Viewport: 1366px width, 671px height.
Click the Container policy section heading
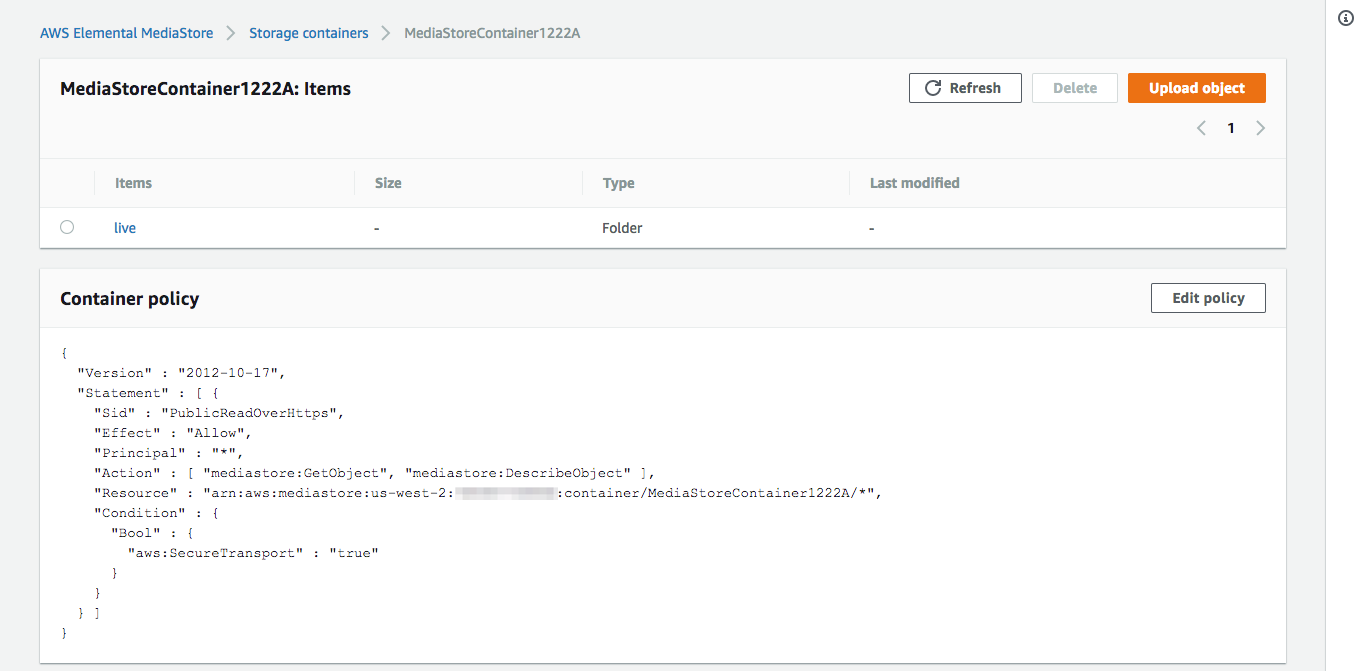click(x=129, y=298)
